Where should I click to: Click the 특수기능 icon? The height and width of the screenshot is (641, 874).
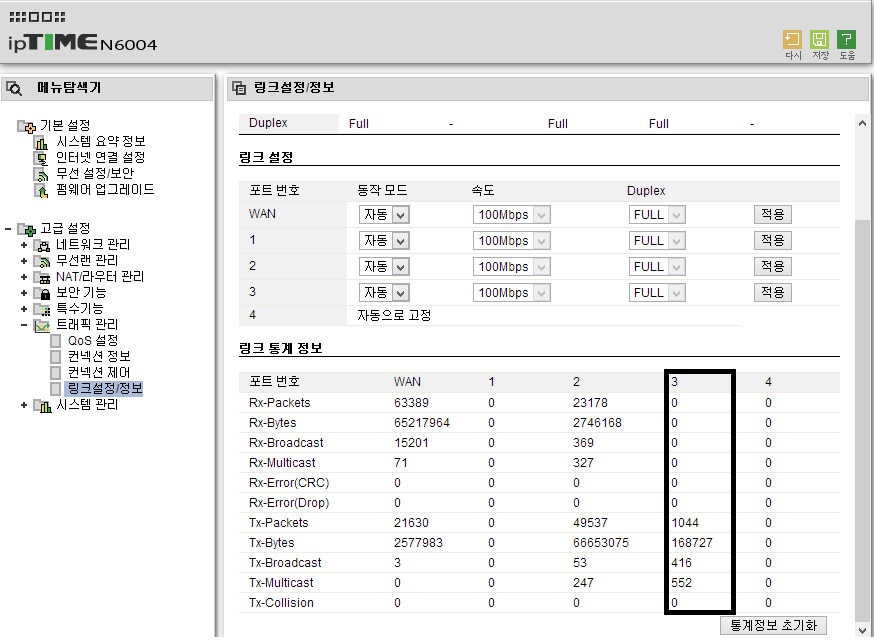click(42, 309)
